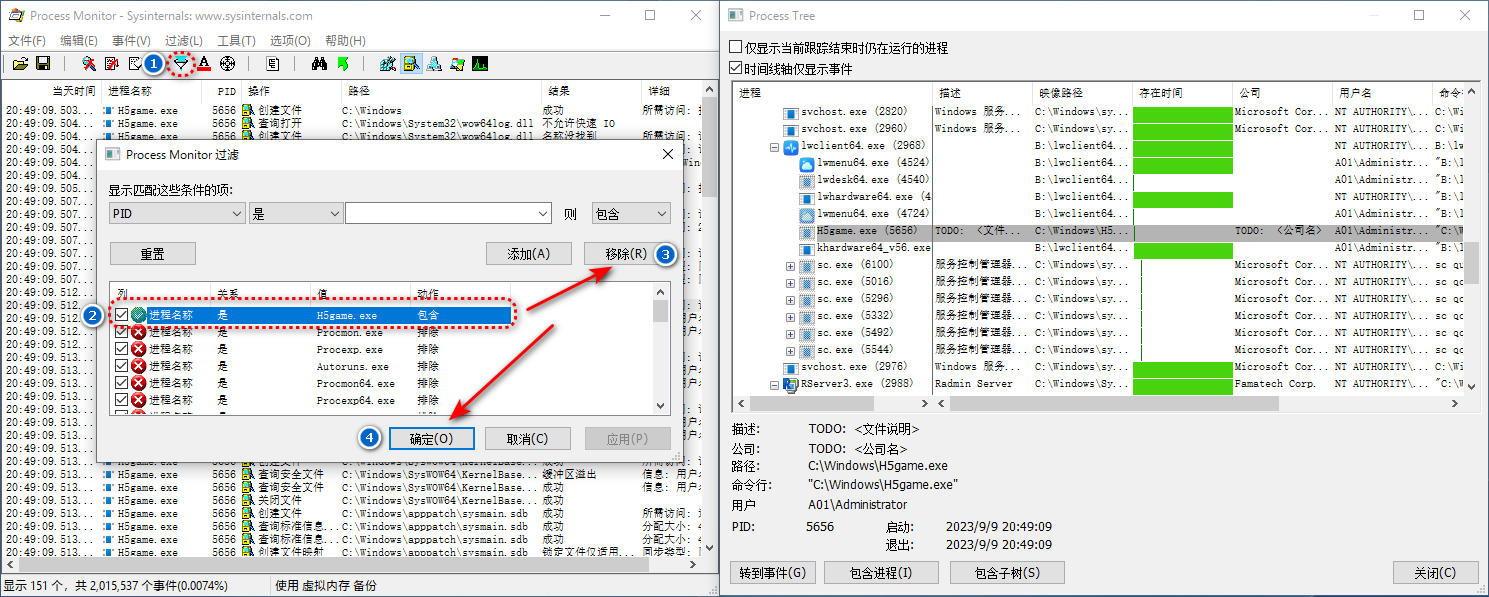Image resolution: width=1489 pixels, height=597 pixels.
Task: Click the green Jump To arrow icon
Action: (343, 64)
